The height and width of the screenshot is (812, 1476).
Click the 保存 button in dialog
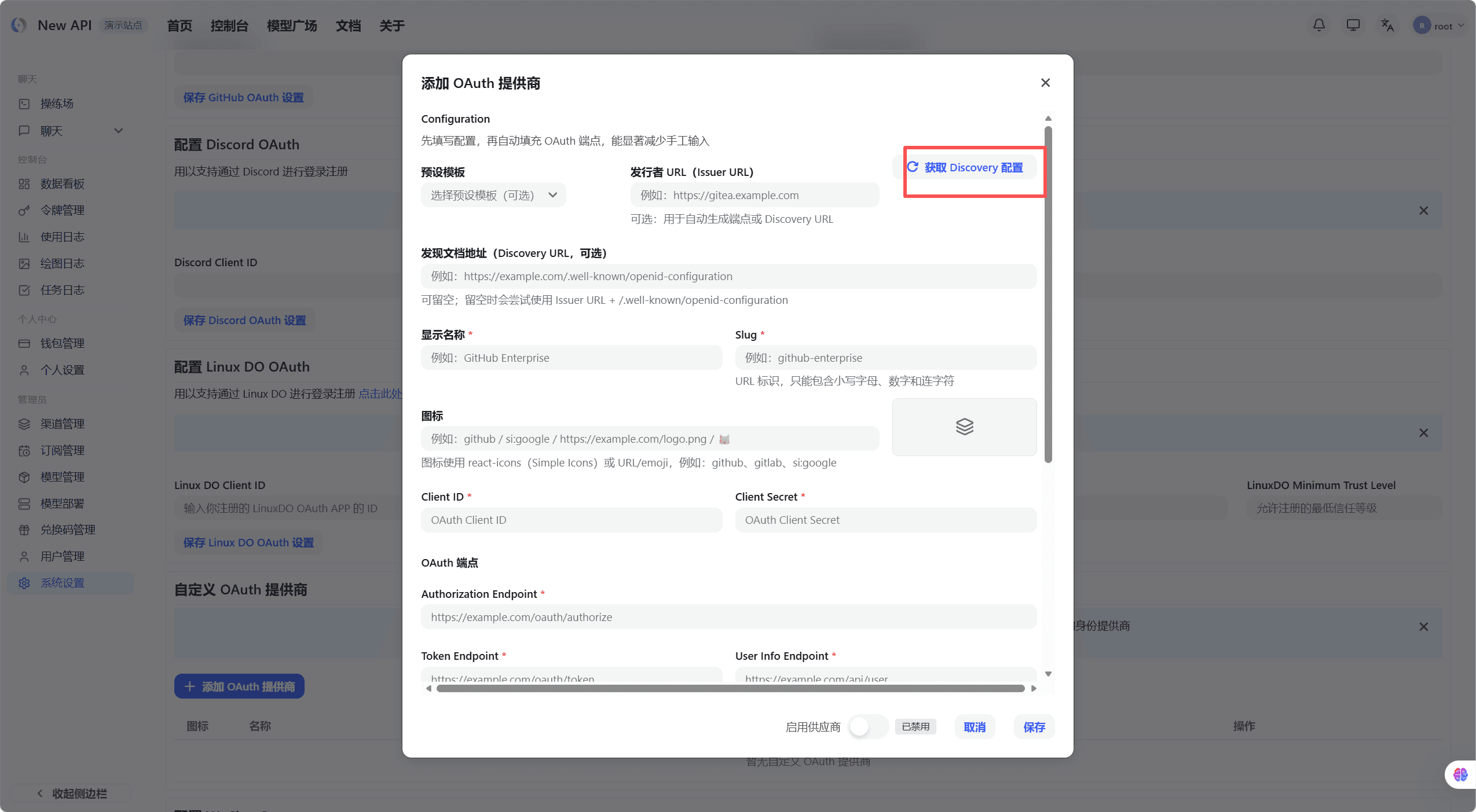click(x=1034, y=727)
